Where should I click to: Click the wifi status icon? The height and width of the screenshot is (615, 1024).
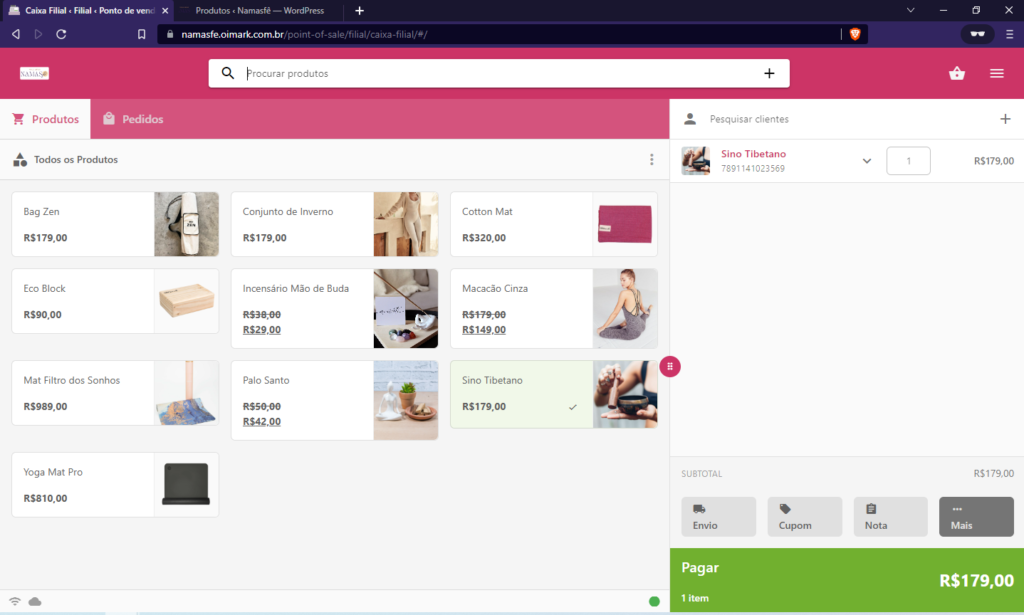[14, 601]
